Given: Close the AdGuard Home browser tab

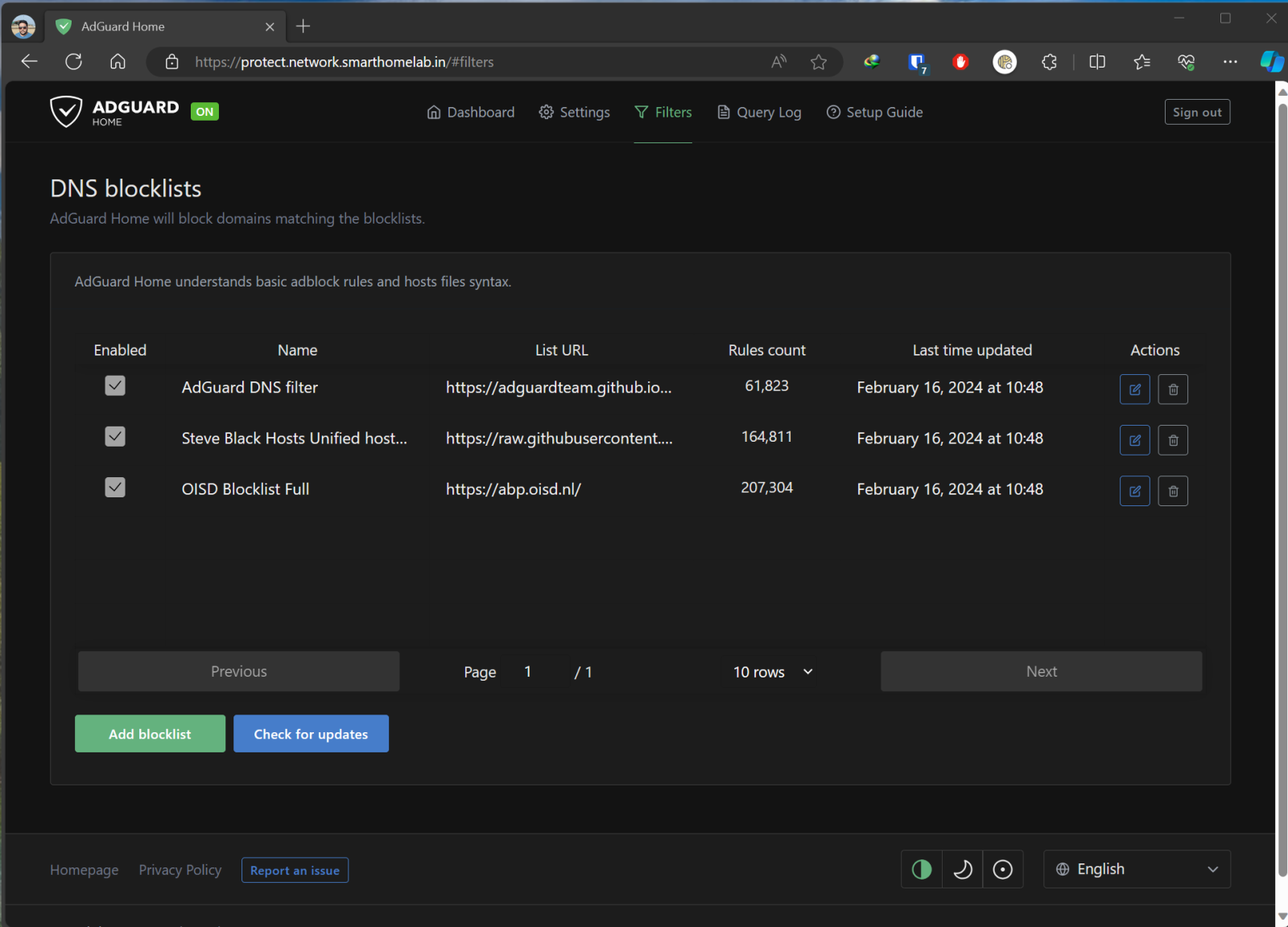Looking at the screenshot, I should pos(270,27).
